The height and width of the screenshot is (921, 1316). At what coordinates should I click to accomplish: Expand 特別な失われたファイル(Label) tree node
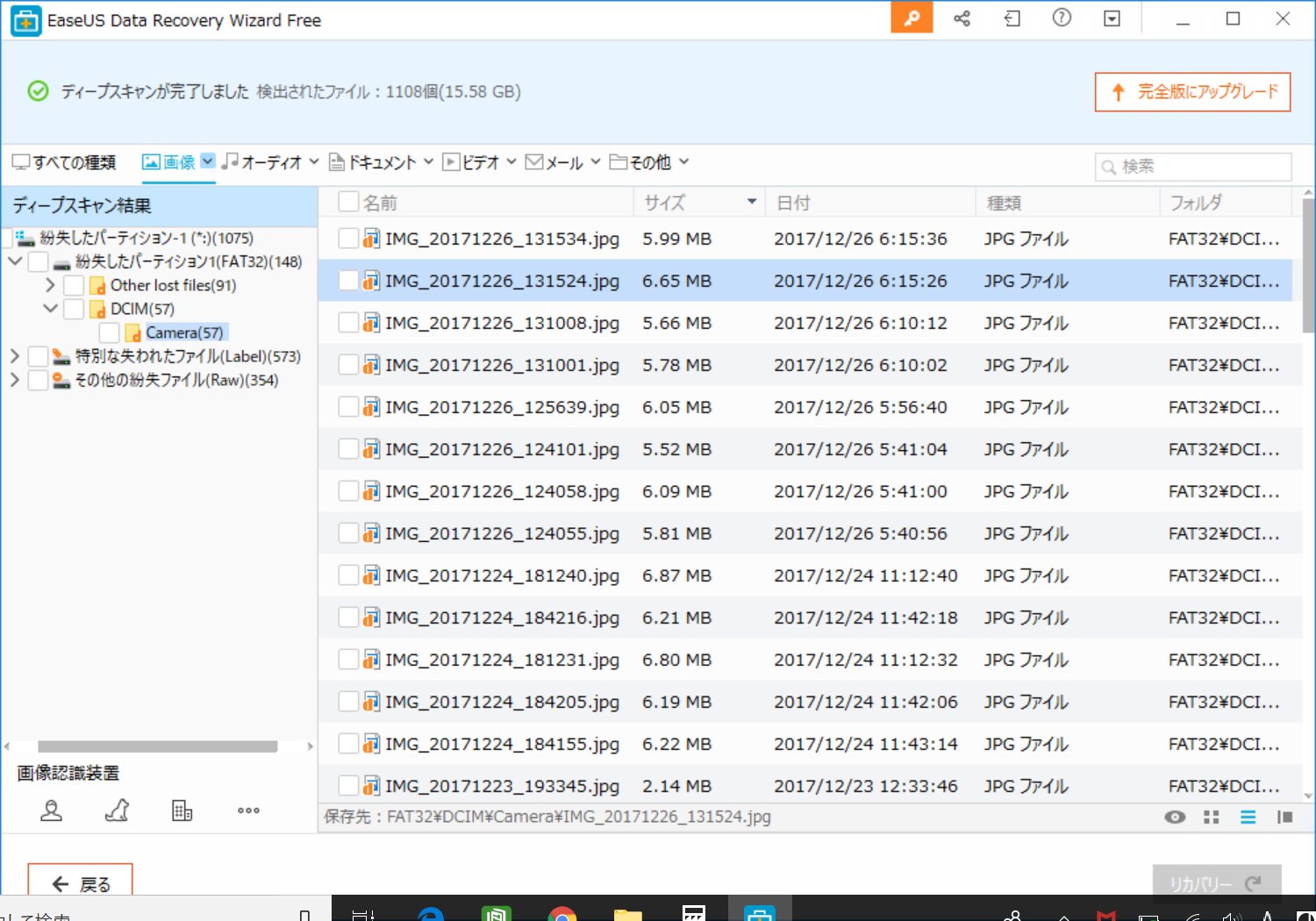[x=14, y=356]
